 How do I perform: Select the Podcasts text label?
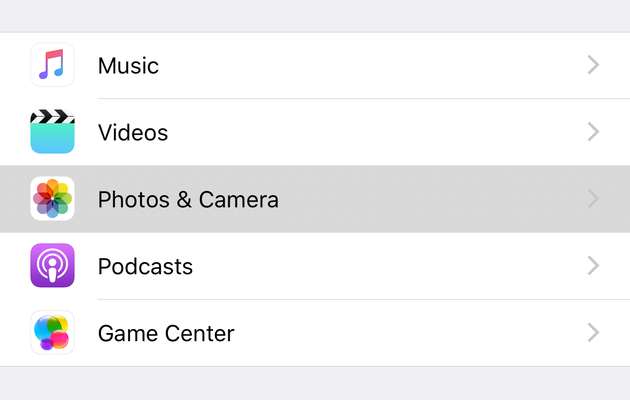pyautogui.click(x=145, y=266)
